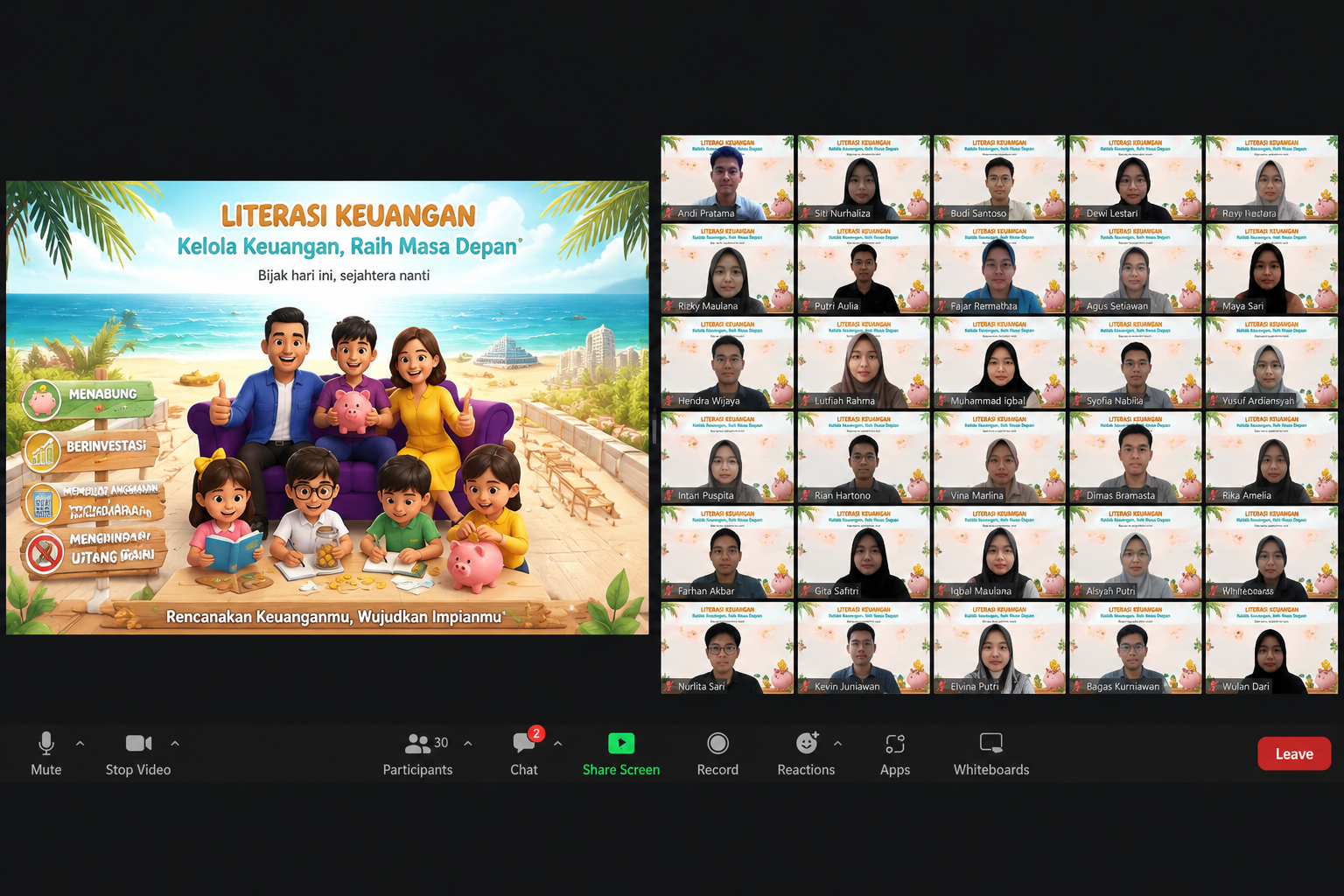Stop Video camera toggle
This screenshot has width=1344, height=896.
pyautogui.click(x=138, y=753)
